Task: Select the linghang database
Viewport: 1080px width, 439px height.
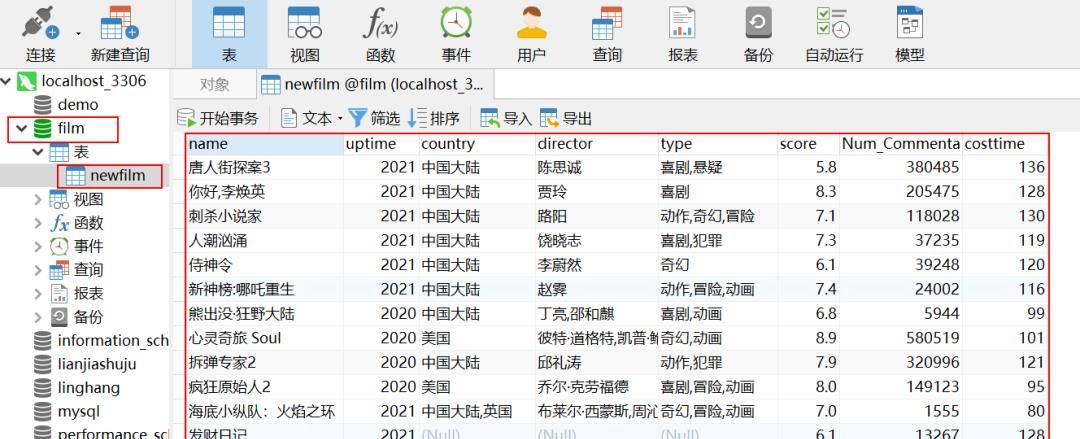Action: 89,387
